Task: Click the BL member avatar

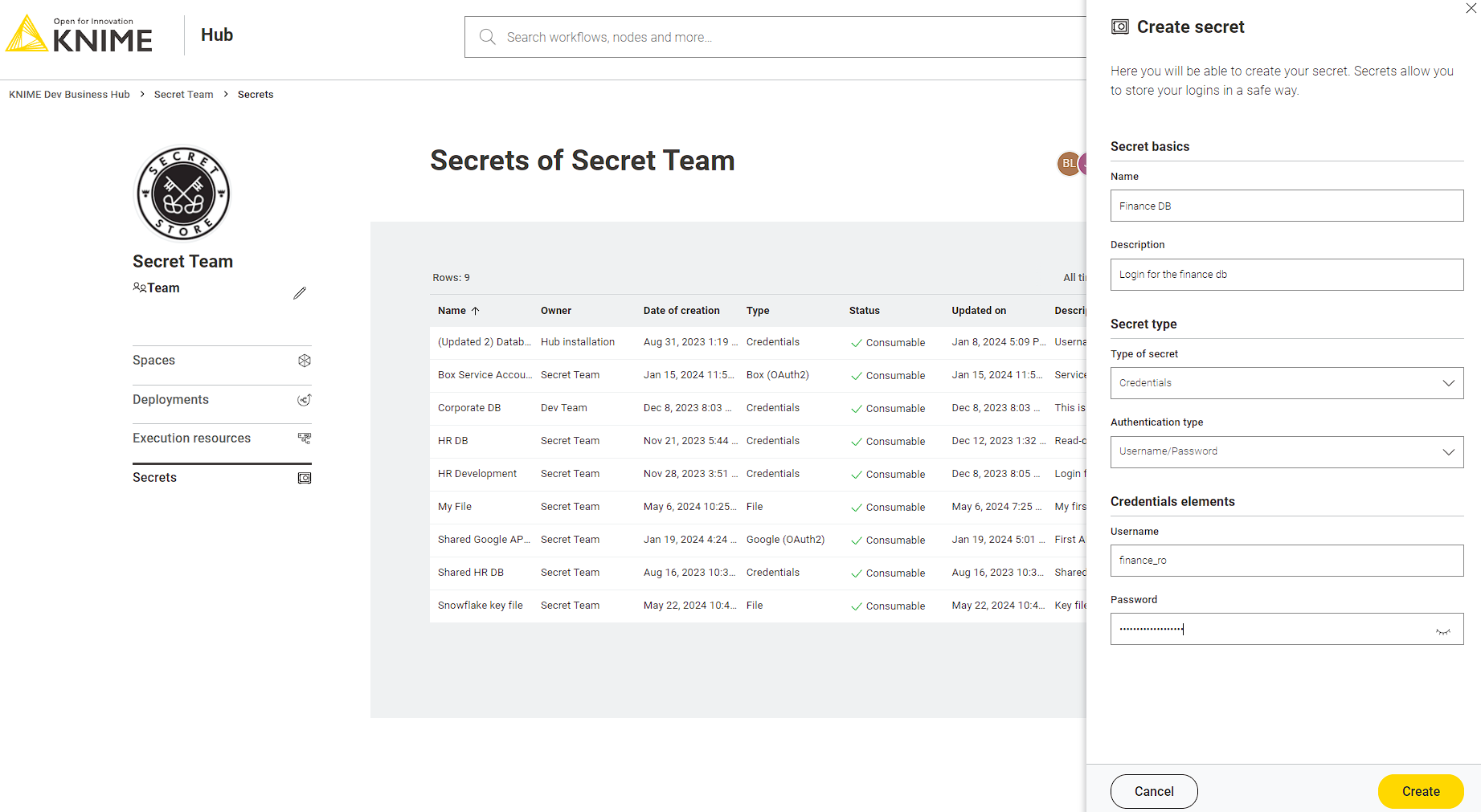Action: coord(1068,163)
